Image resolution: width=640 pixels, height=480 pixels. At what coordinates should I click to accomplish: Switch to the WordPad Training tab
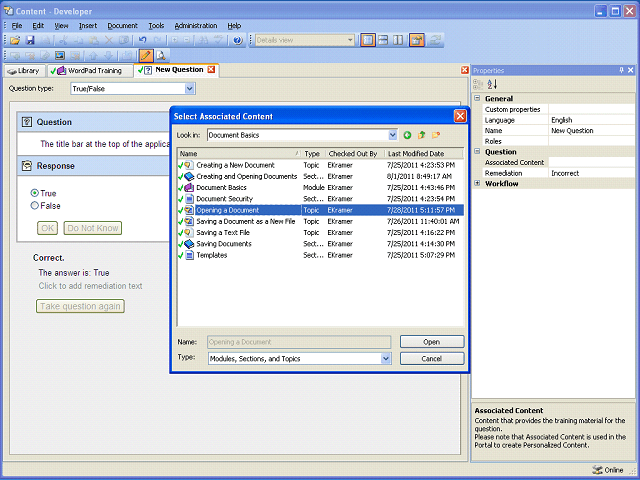(x=89, y=71)
